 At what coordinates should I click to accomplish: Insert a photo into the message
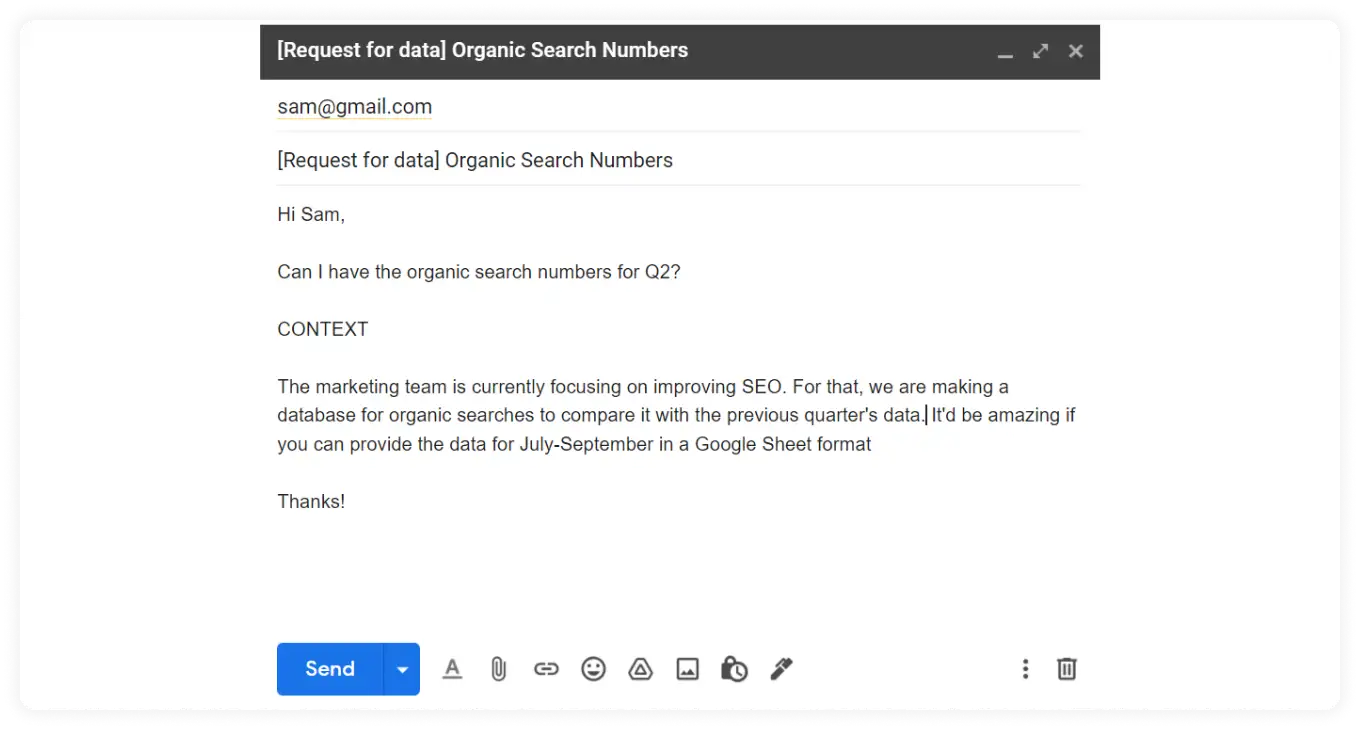coord(687,669)
